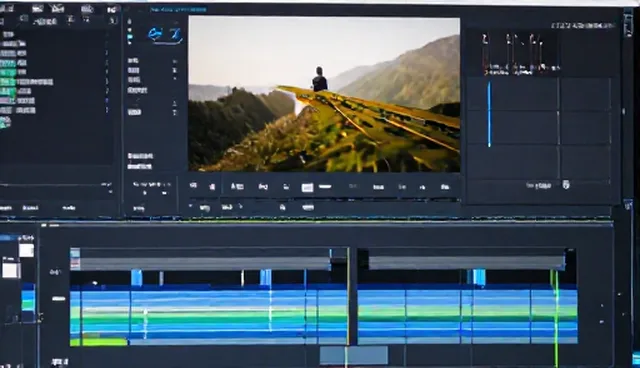
Task: Click the blue-green color strip in the timeline side panel
Action: (x=28, y=302)
